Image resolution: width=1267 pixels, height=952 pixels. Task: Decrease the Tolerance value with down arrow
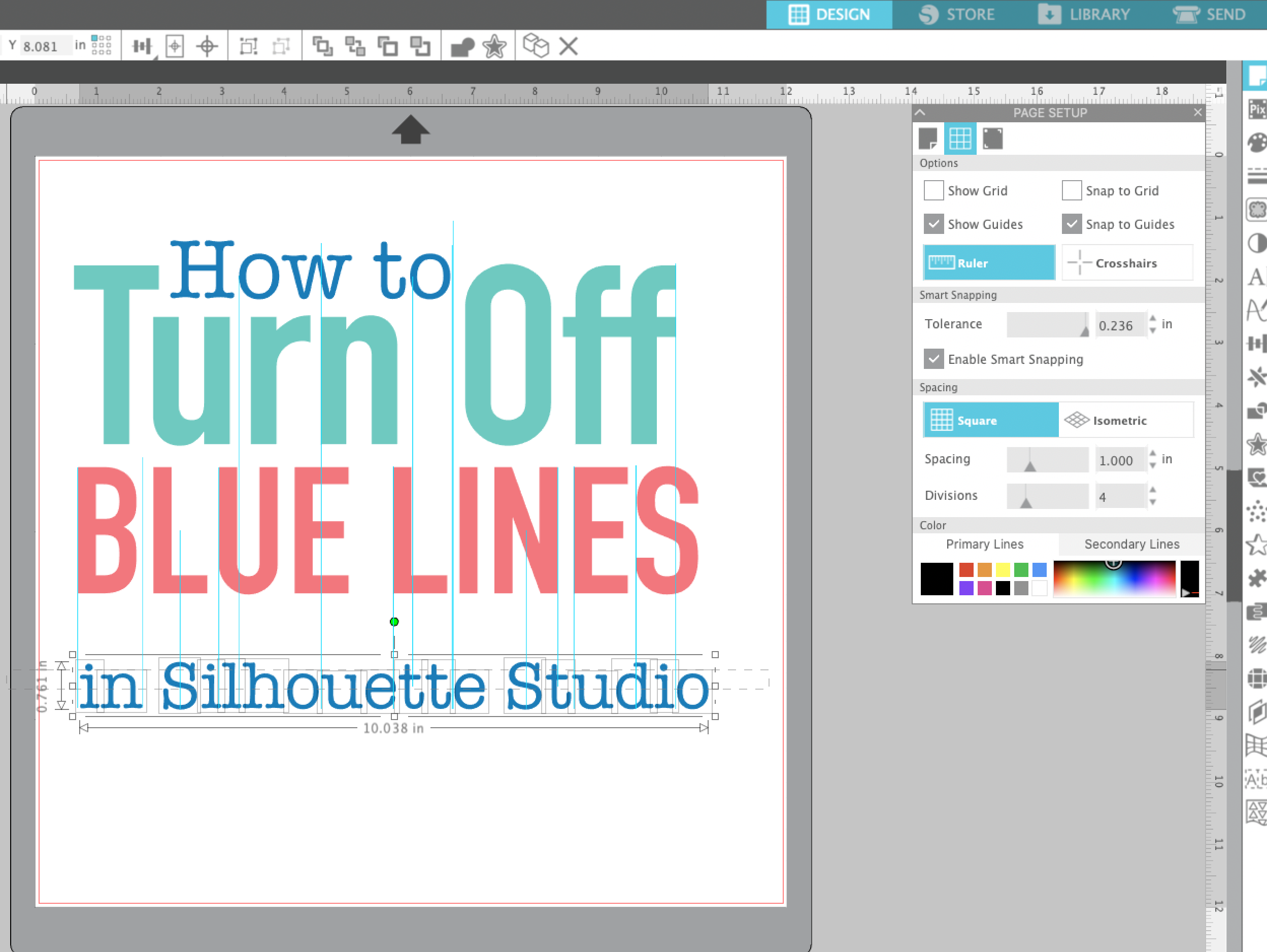pos(1152,331)
